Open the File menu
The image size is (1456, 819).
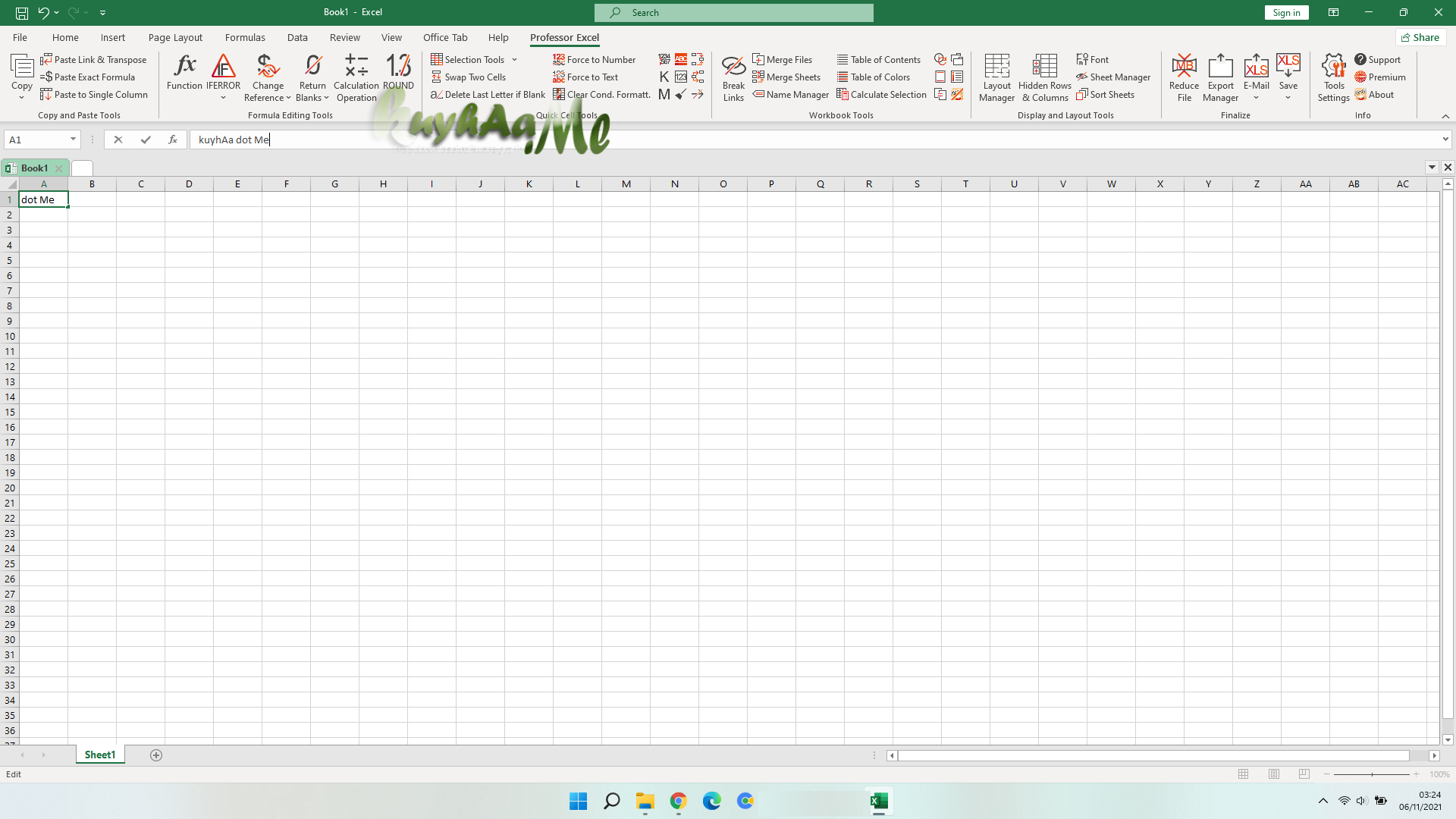click(20, 37)
